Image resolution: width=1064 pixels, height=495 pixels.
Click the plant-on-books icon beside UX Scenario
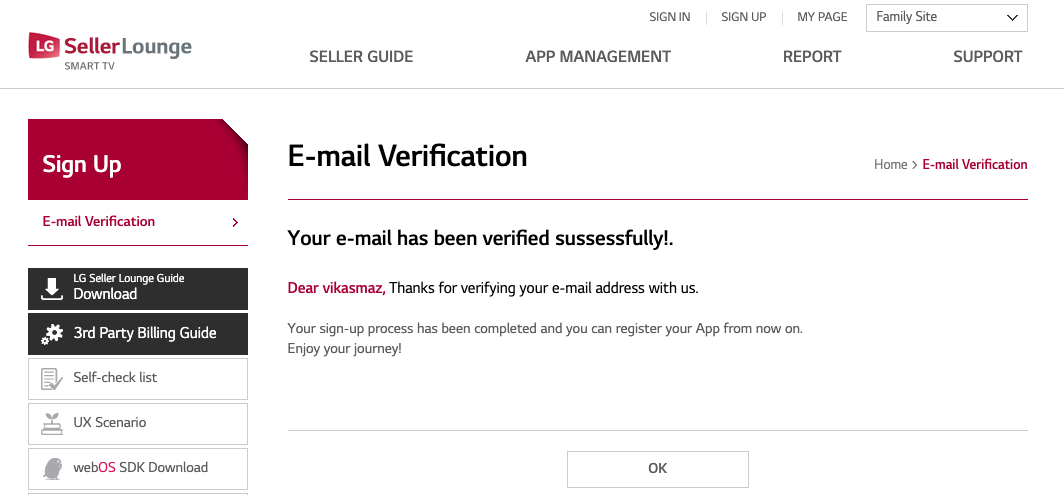[x=52, y=423]
